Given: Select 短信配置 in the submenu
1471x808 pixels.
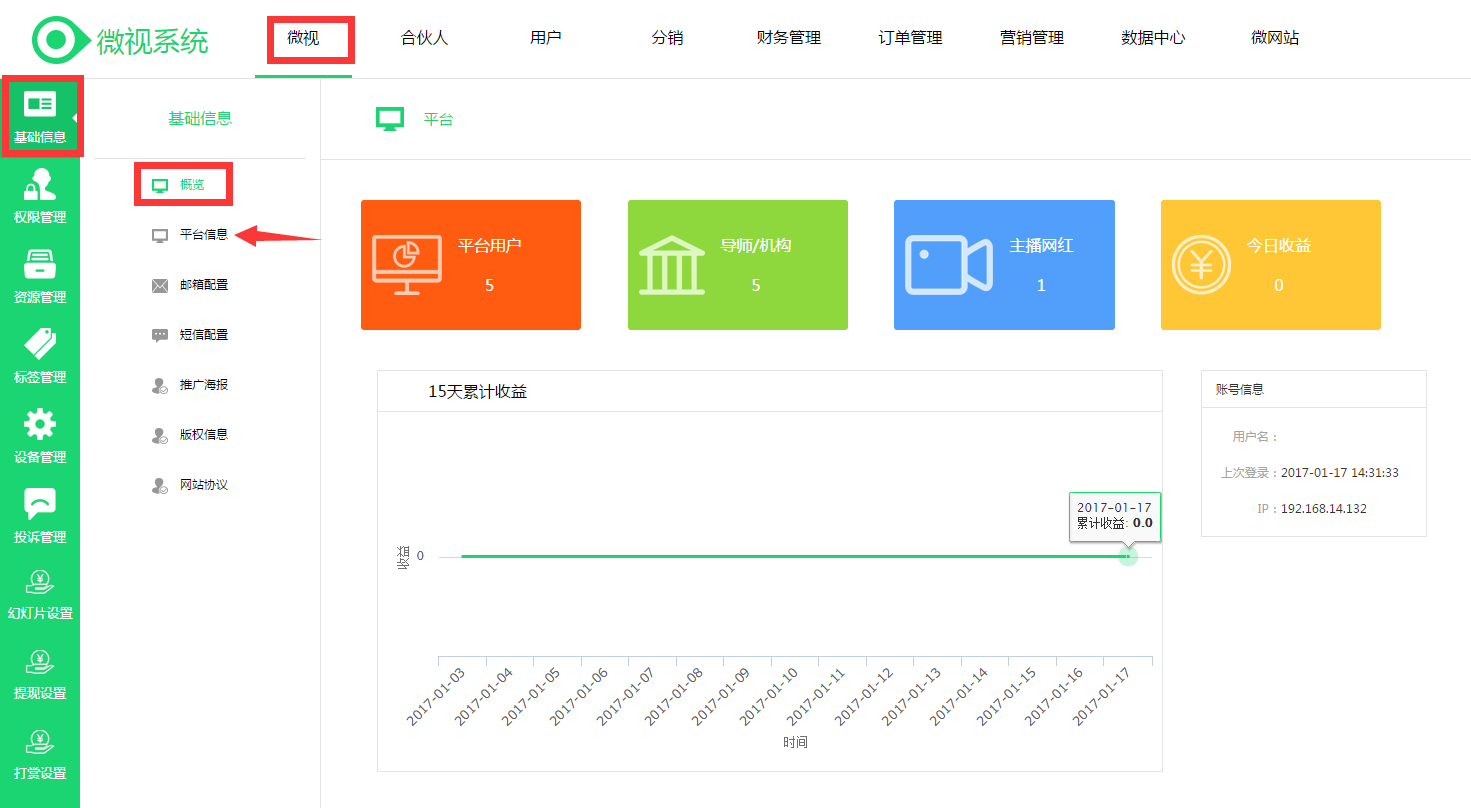Looking at the screenshot, I should coord(204,335).
